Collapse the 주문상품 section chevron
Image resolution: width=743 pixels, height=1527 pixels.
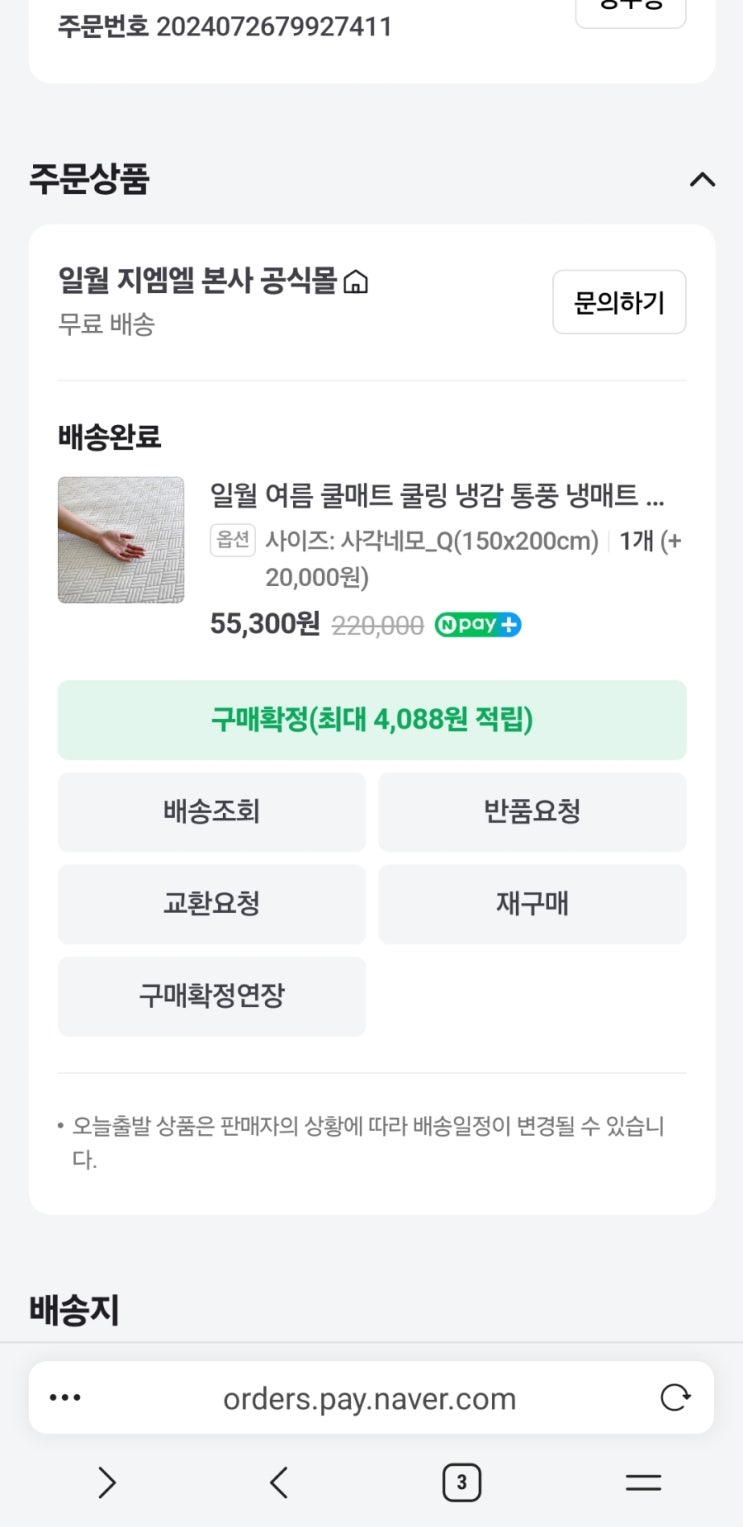(702, 180)
